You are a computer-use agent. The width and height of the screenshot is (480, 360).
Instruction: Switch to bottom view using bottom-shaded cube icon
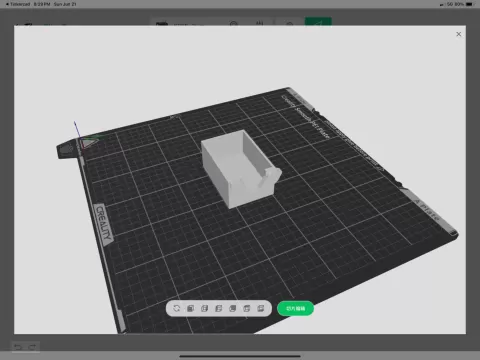coord(260,308)
